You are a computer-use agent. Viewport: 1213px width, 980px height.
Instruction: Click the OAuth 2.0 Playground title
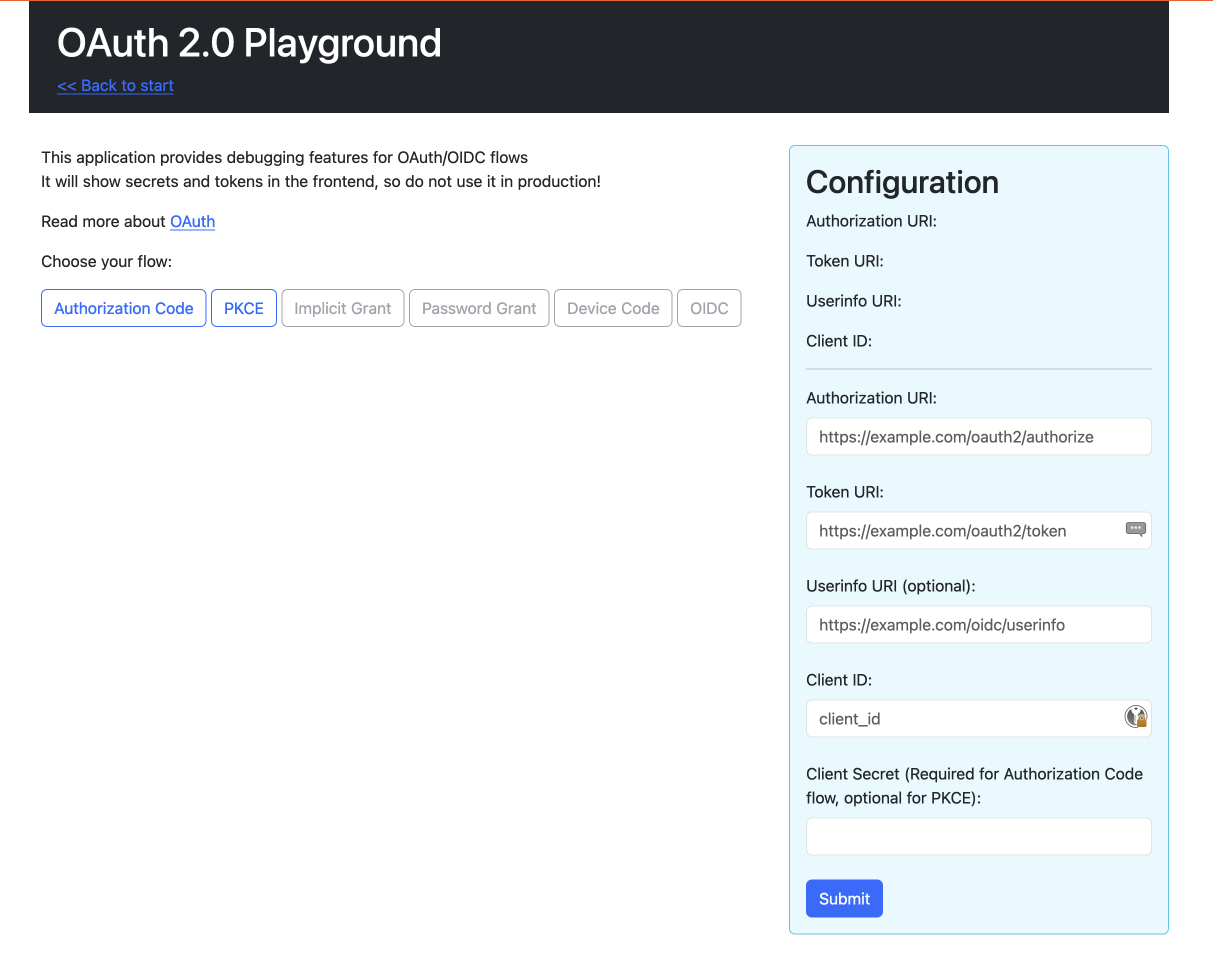click(249, 43)
